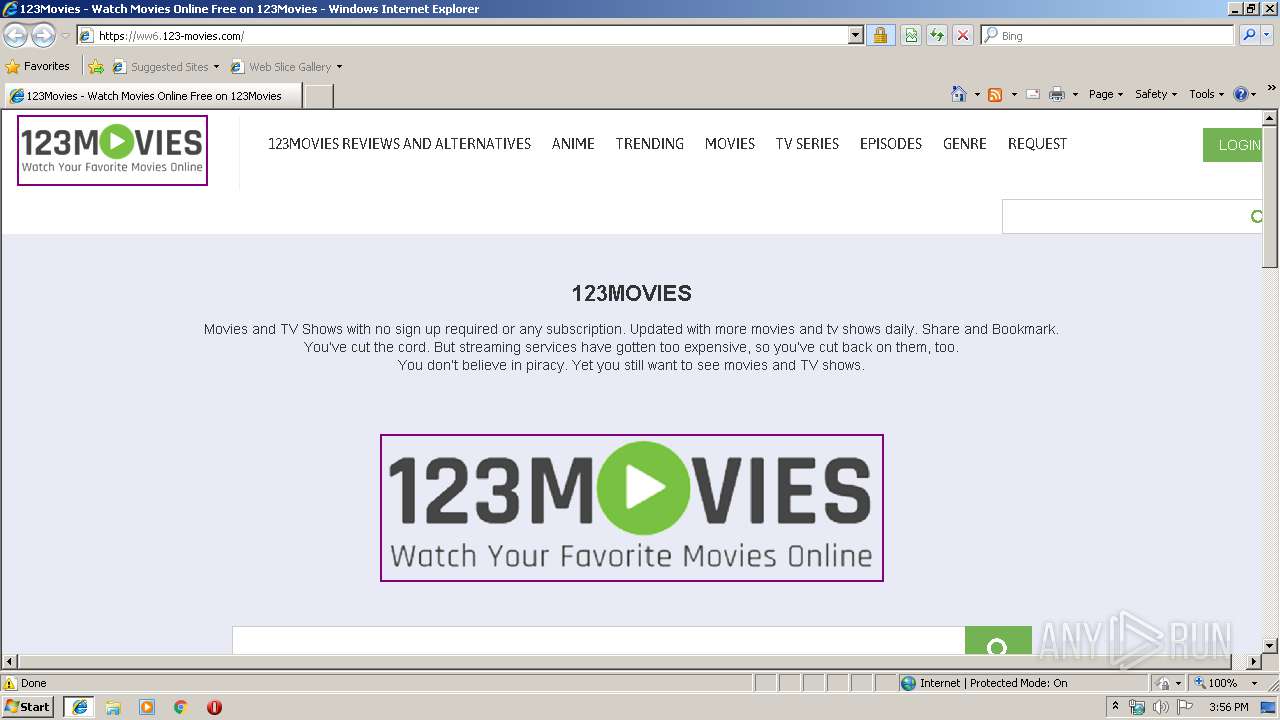Click the red Opera-style taskbar icon

click(x=214, y=707)
